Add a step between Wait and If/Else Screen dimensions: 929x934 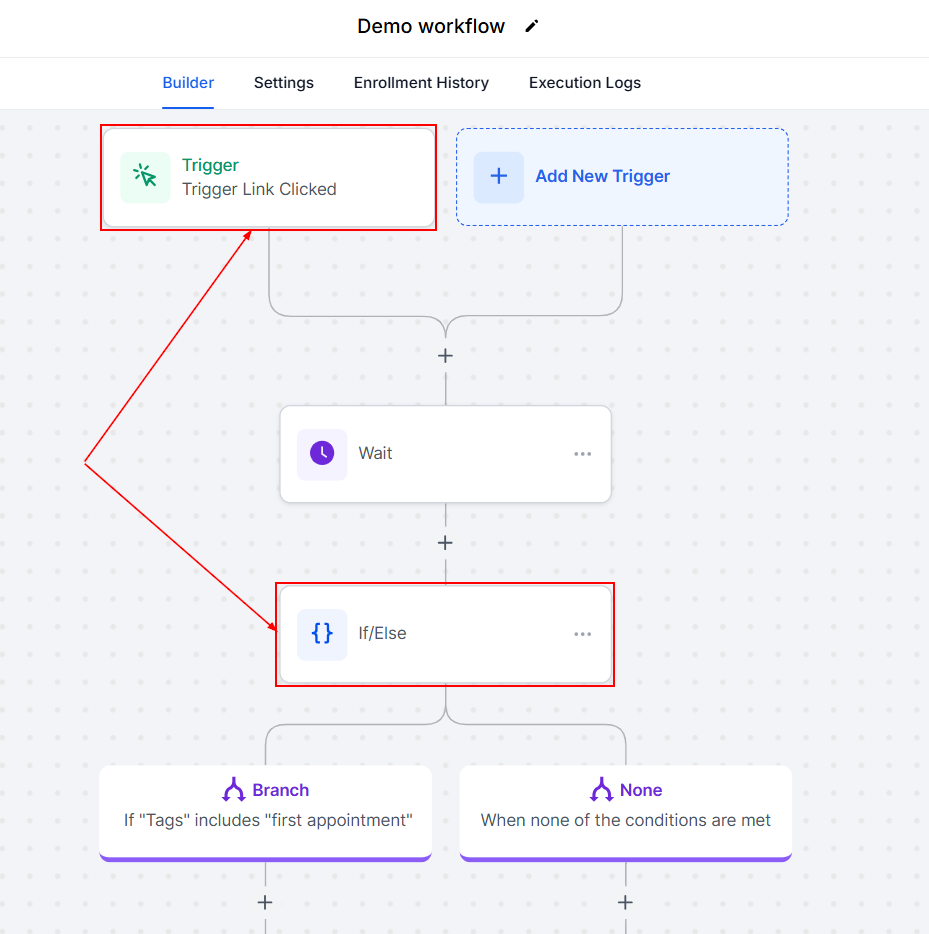coord(446,543)
